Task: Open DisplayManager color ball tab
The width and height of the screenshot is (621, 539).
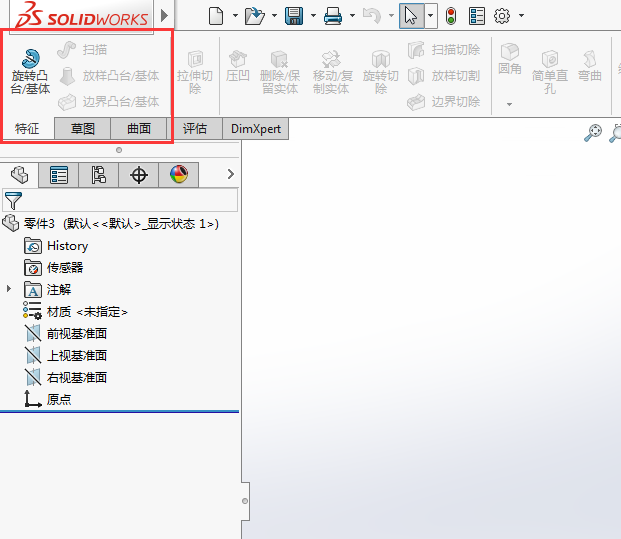Action: click(179, 175)
